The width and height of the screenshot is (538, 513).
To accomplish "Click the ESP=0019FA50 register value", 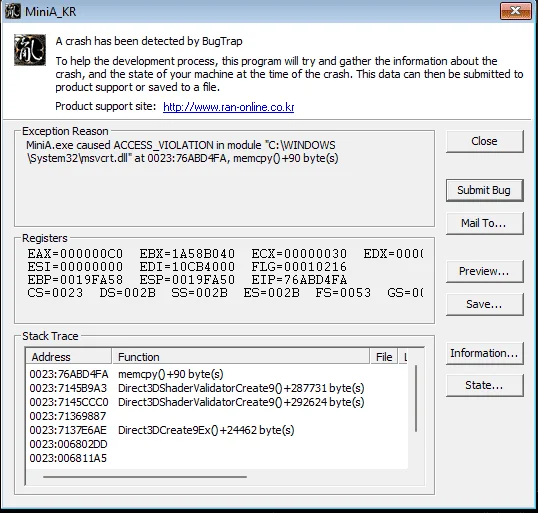I will [x=187, y=280].
